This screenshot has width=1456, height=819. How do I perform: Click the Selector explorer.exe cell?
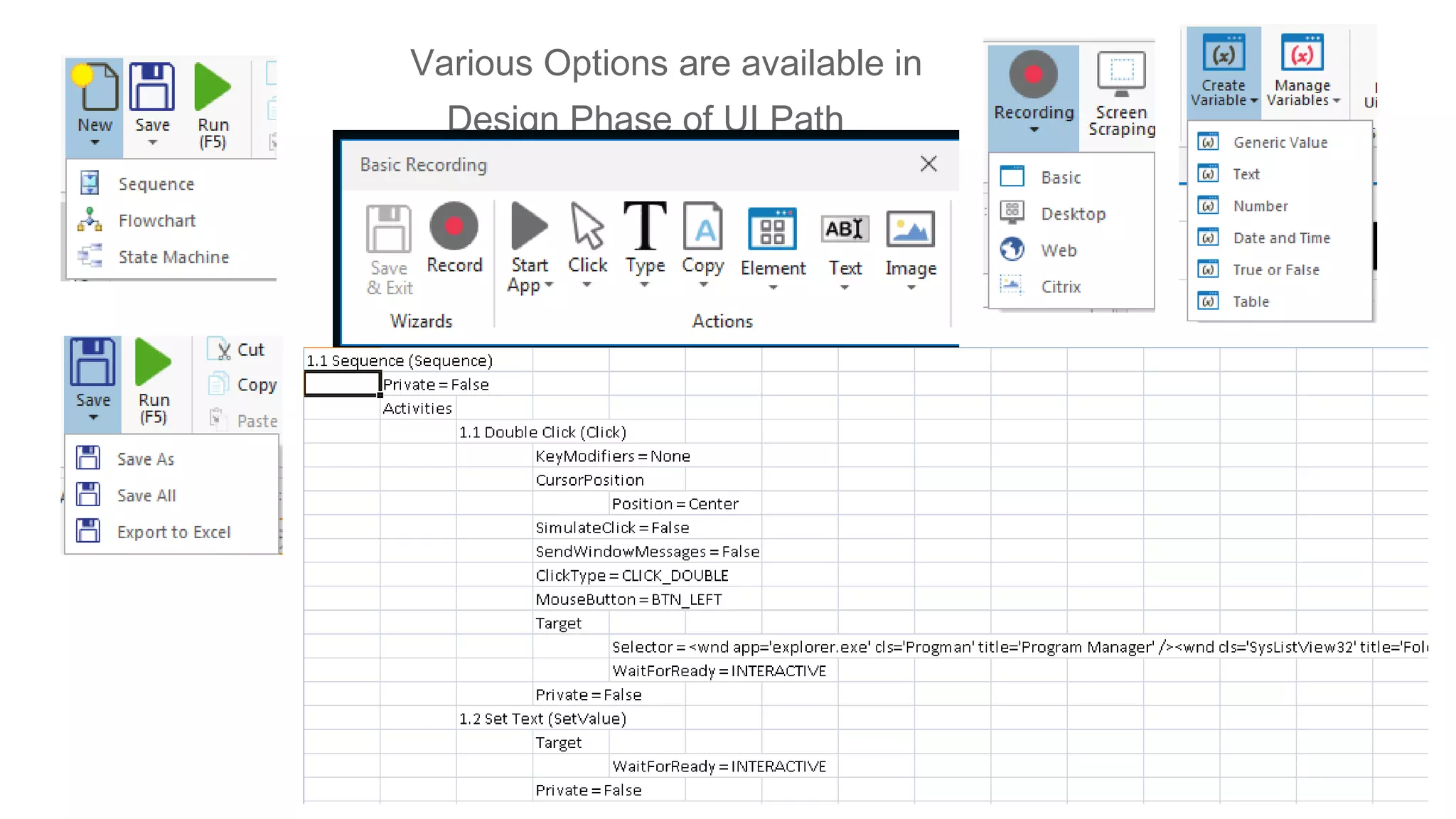tap(1019, 647)
